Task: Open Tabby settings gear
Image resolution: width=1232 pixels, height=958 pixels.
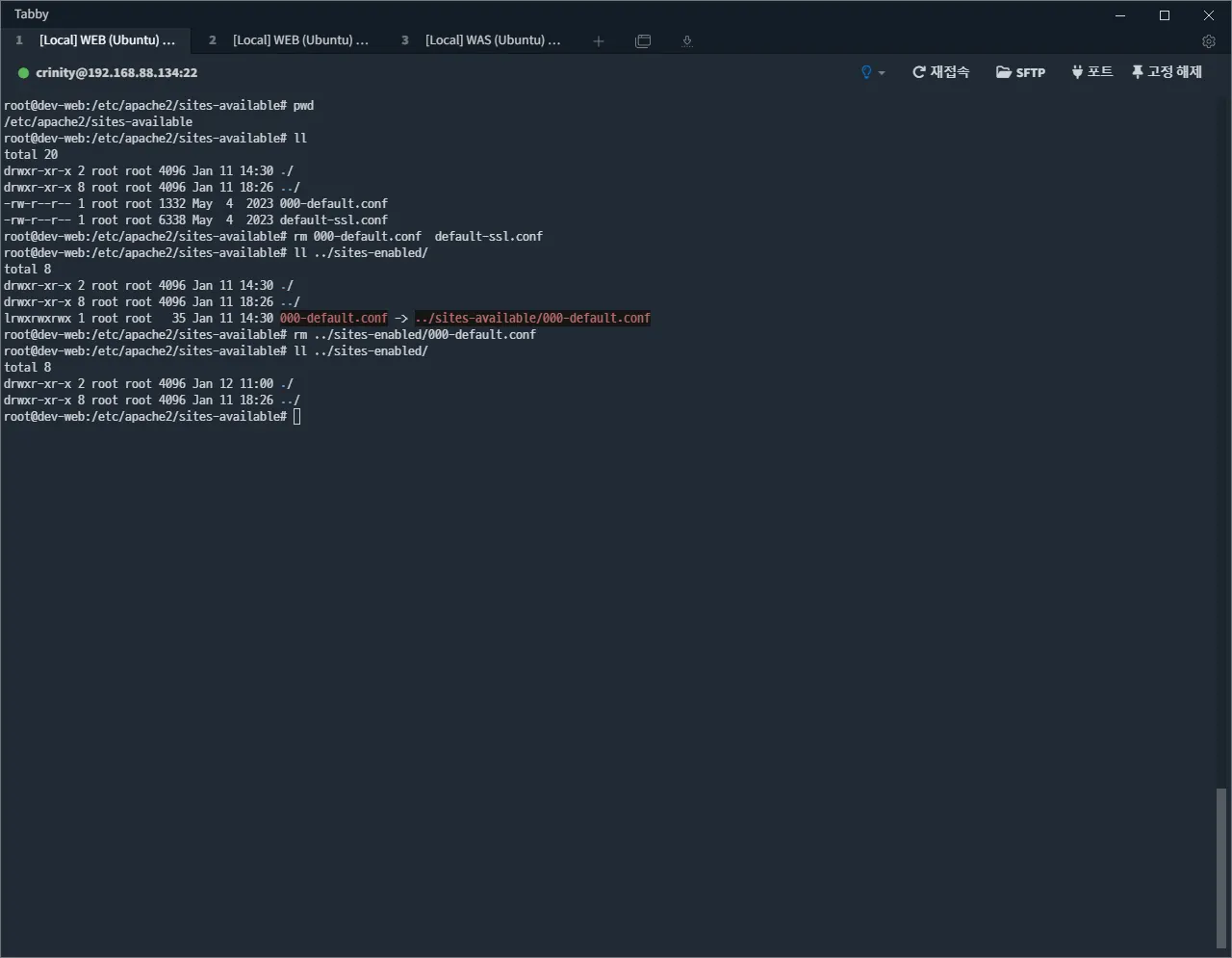Action: point(1209,41)
